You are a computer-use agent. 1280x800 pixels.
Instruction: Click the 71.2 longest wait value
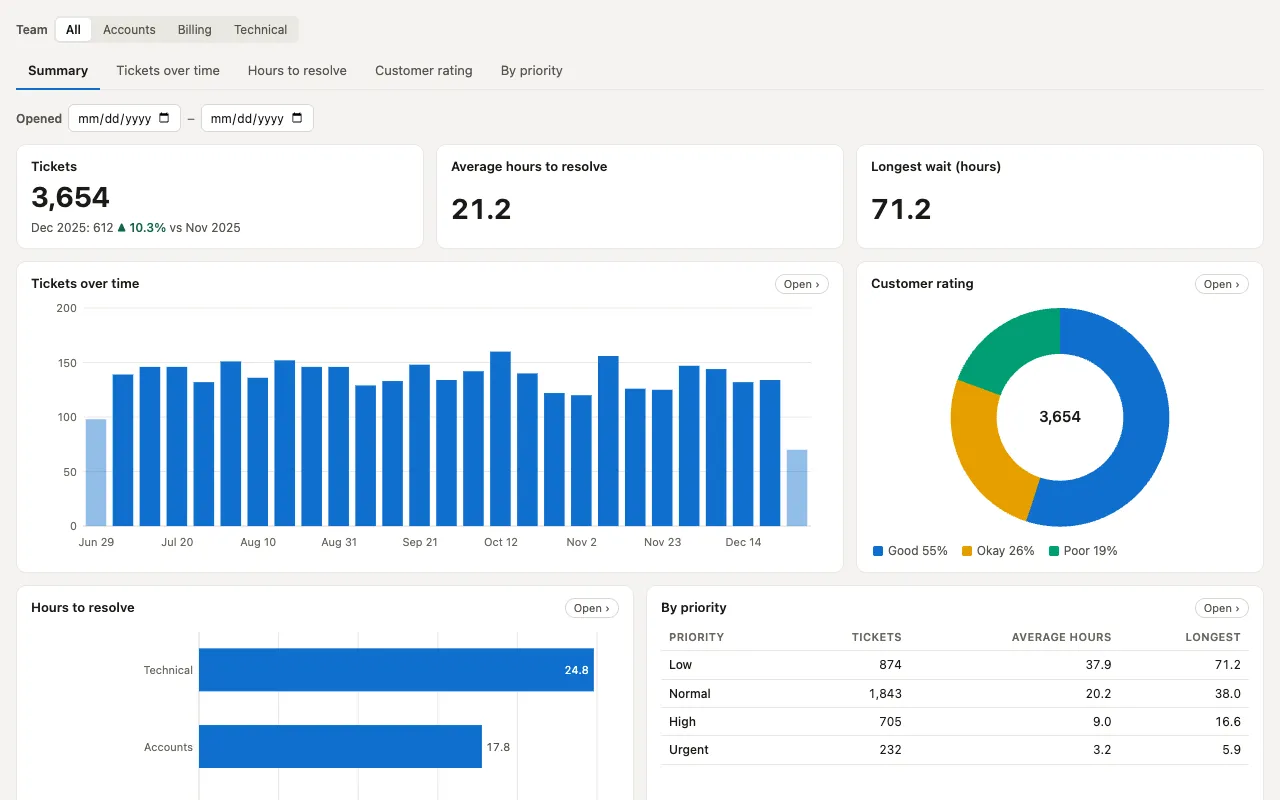tap(901, 209)
